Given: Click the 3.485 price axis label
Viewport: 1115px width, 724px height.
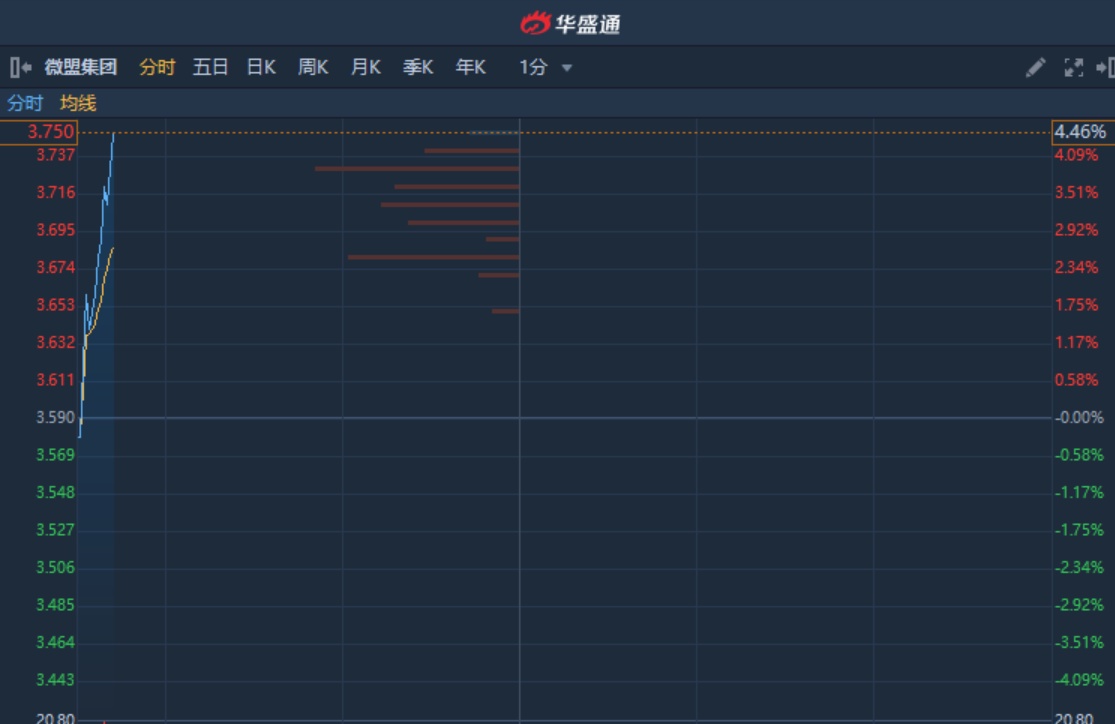Looking at the screenshot, I should (55, 605).
